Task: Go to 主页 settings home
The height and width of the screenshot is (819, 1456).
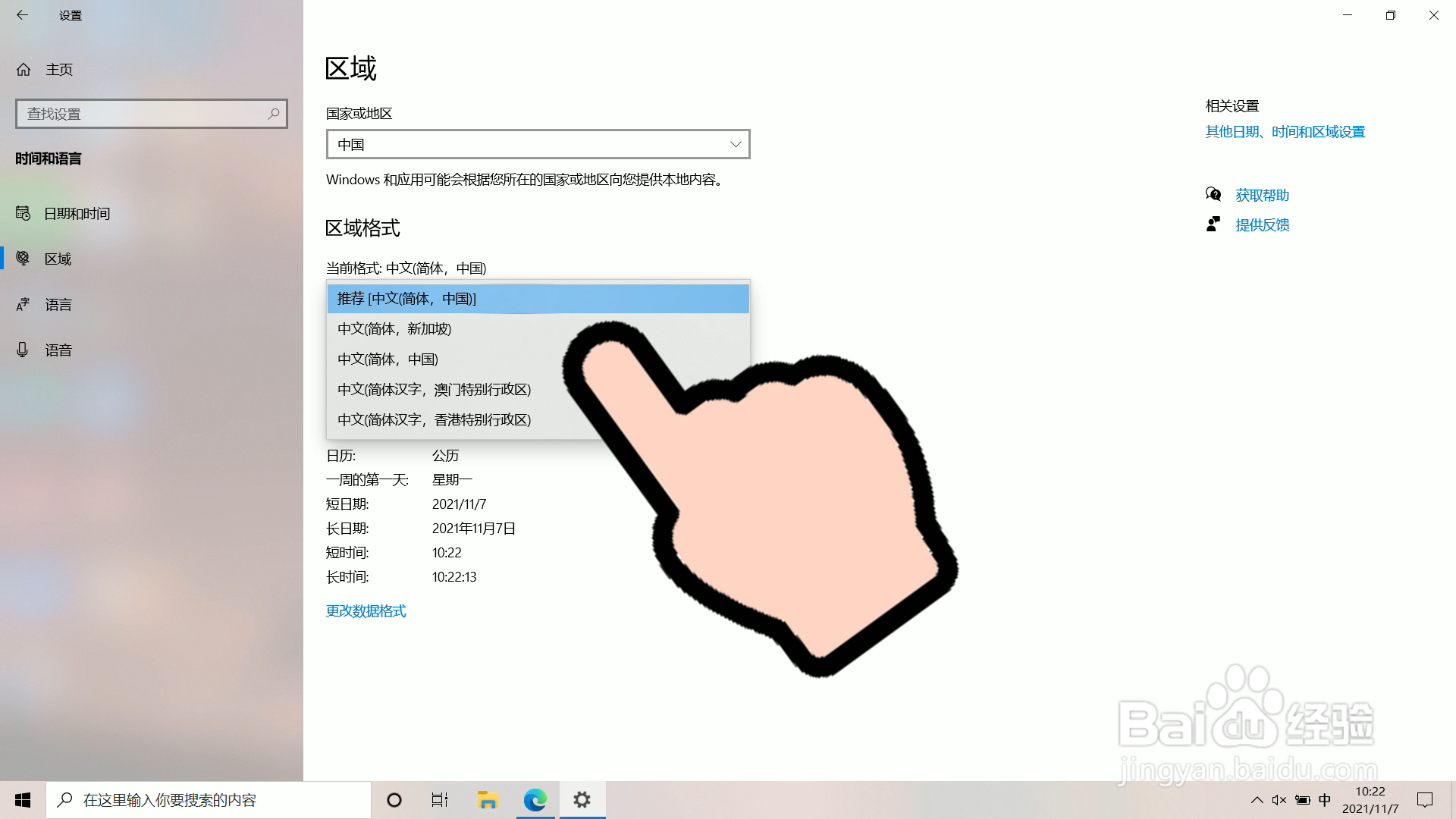Action: pyautogui.click(x=152, y=70)
